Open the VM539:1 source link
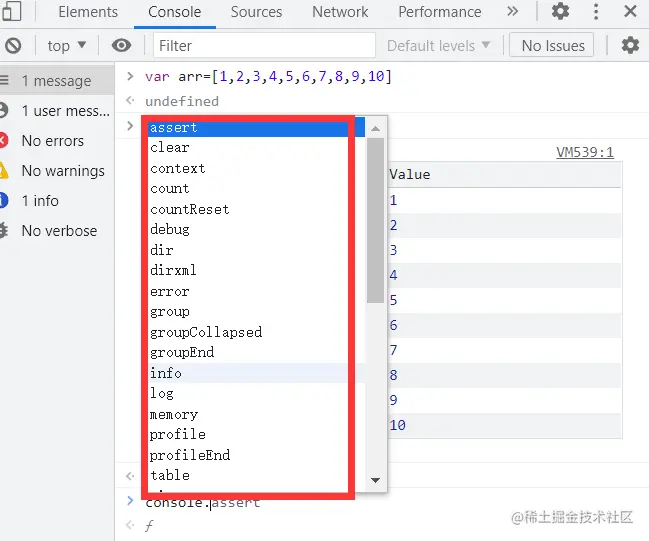This screenshot has width=649, height=541. (584, 152)
